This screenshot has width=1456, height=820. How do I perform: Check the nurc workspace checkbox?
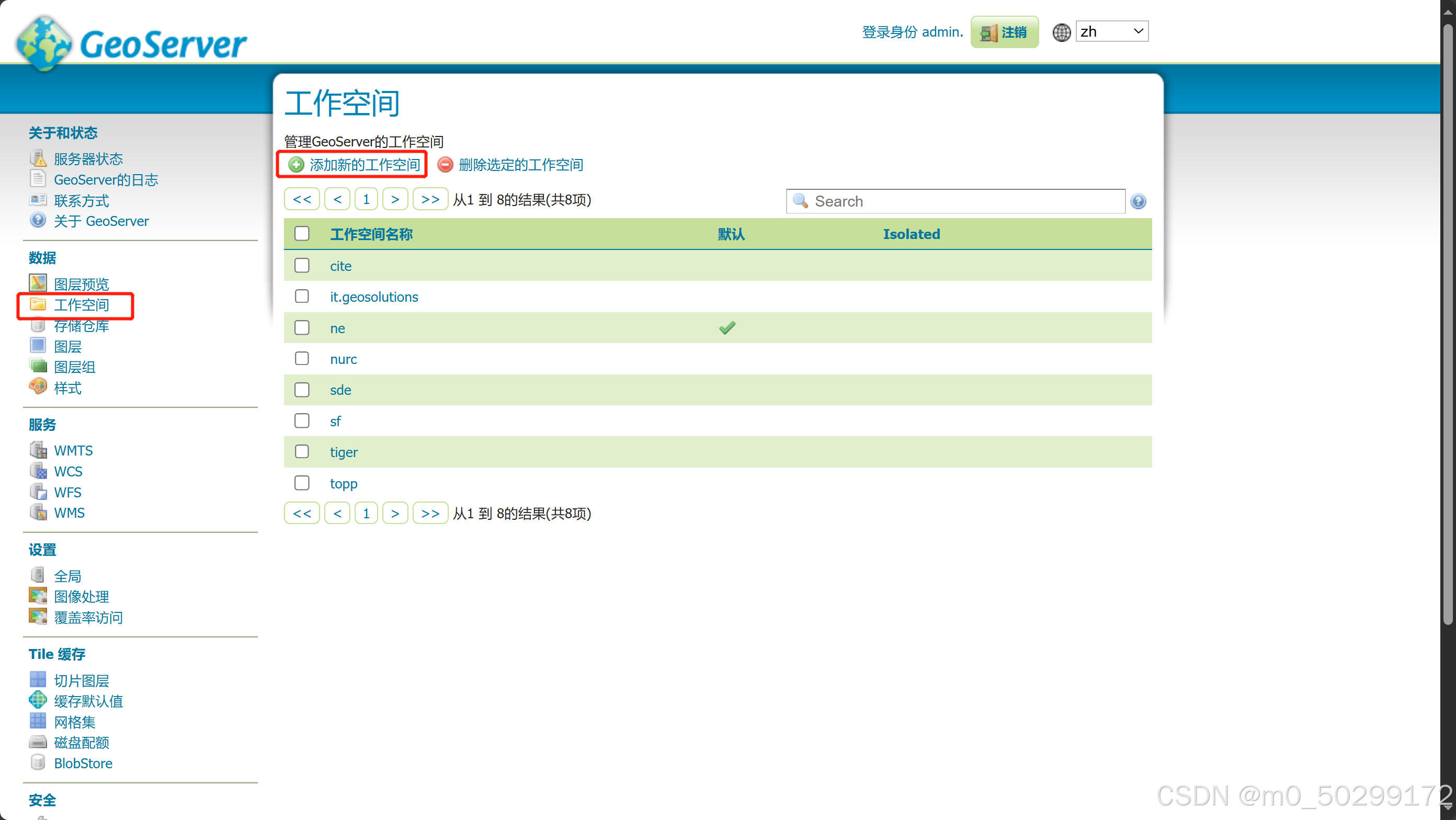coord(302,358)
